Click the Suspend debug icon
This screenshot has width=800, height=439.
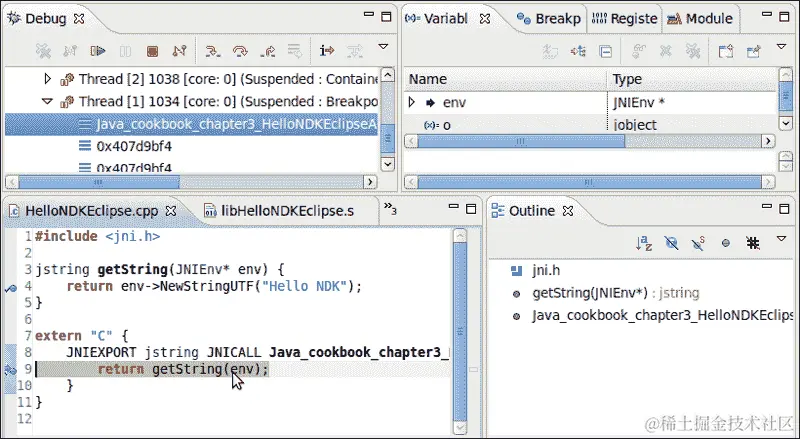point(125,51)
